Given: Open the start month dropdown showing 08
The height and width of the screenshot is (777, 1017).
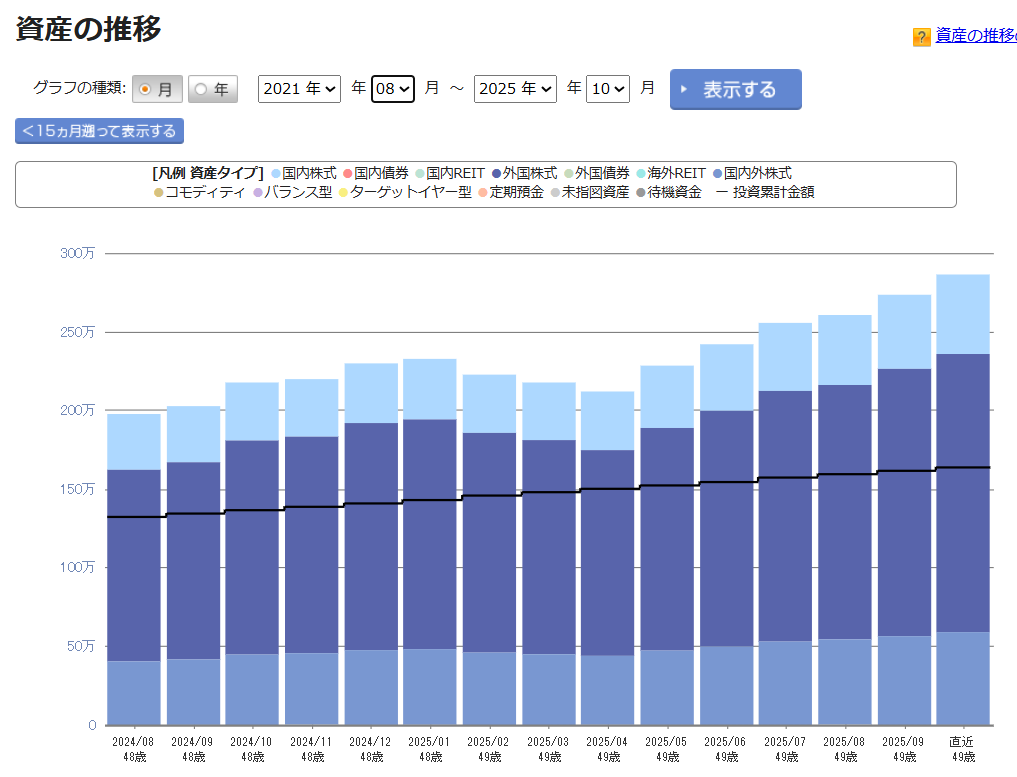Looking at the screenshot, I should tap(392, 89).
